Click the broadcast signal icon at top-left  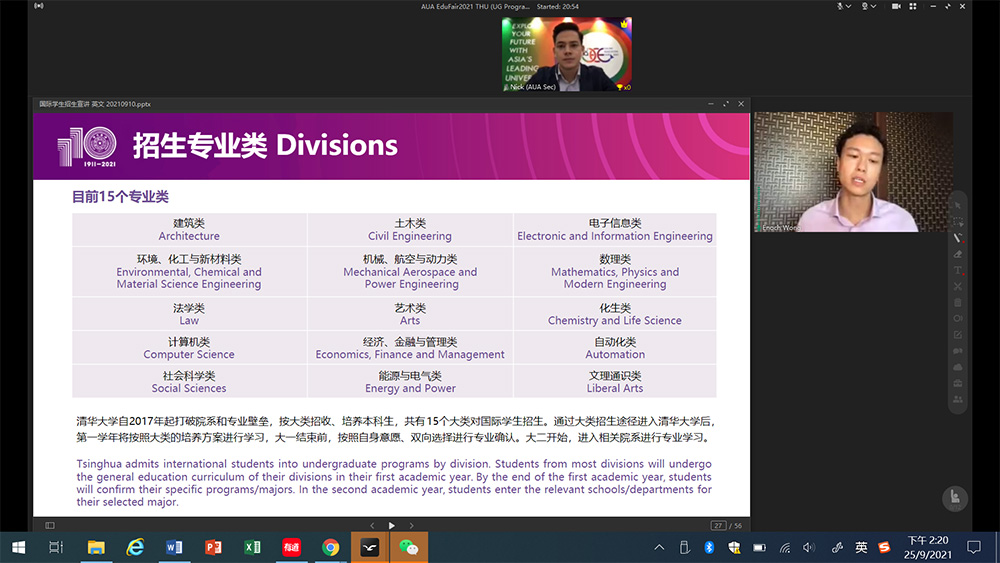[x=39, y=6]
